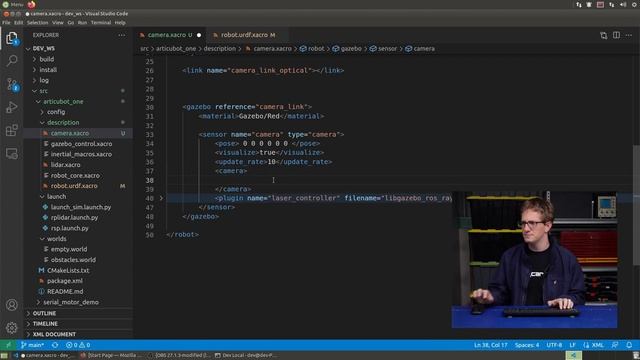Open the Menu button in top panel
Image resolution: width=640 pixels, height=360 pixels.
click(13, 4)
